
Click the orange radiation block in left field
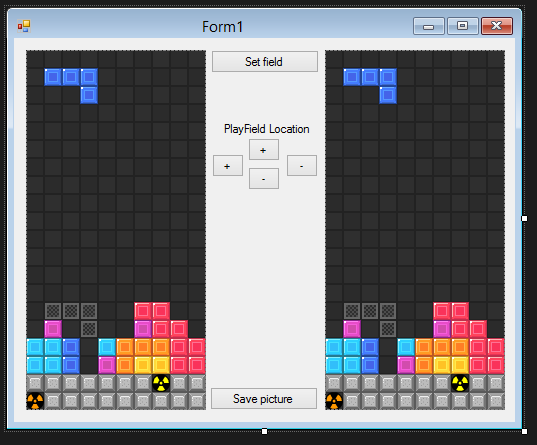(35, 401)
